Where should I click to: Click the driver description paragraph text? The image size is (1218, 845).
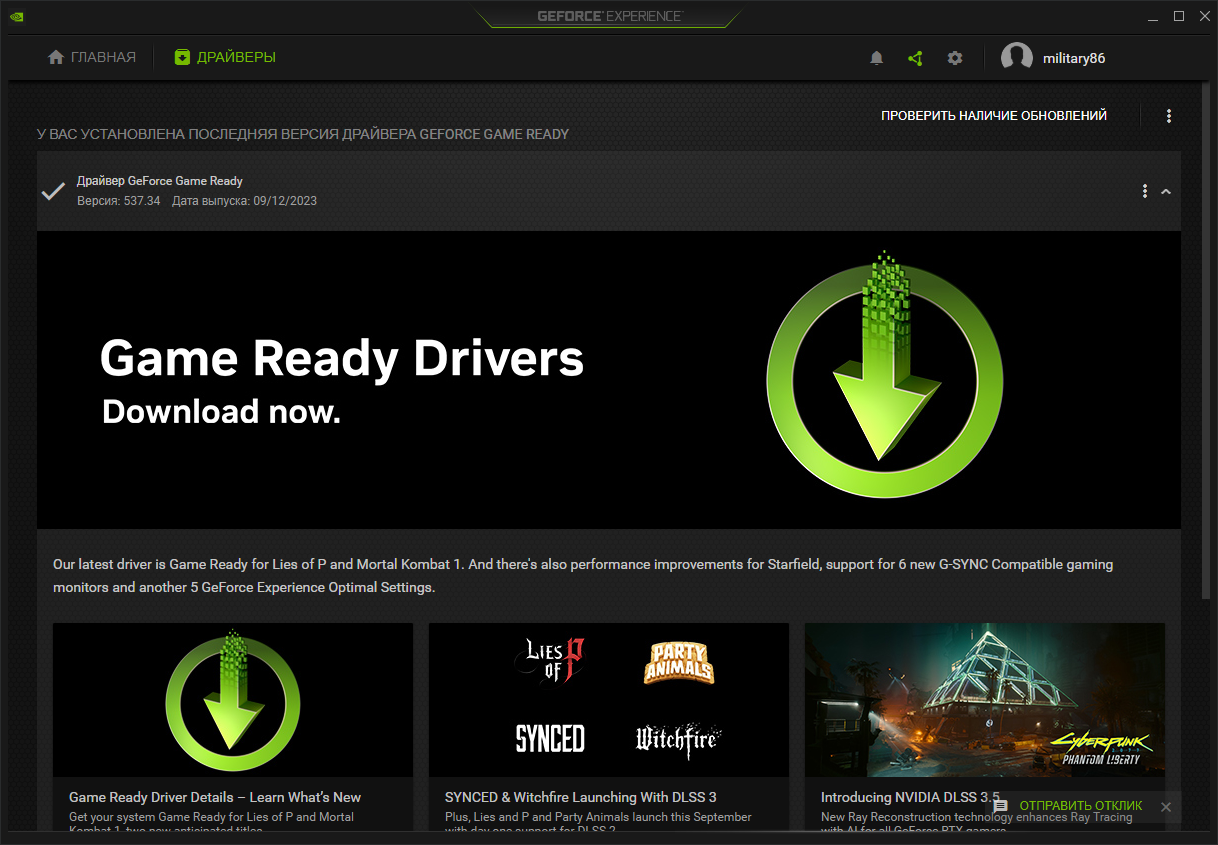(583, 576)
